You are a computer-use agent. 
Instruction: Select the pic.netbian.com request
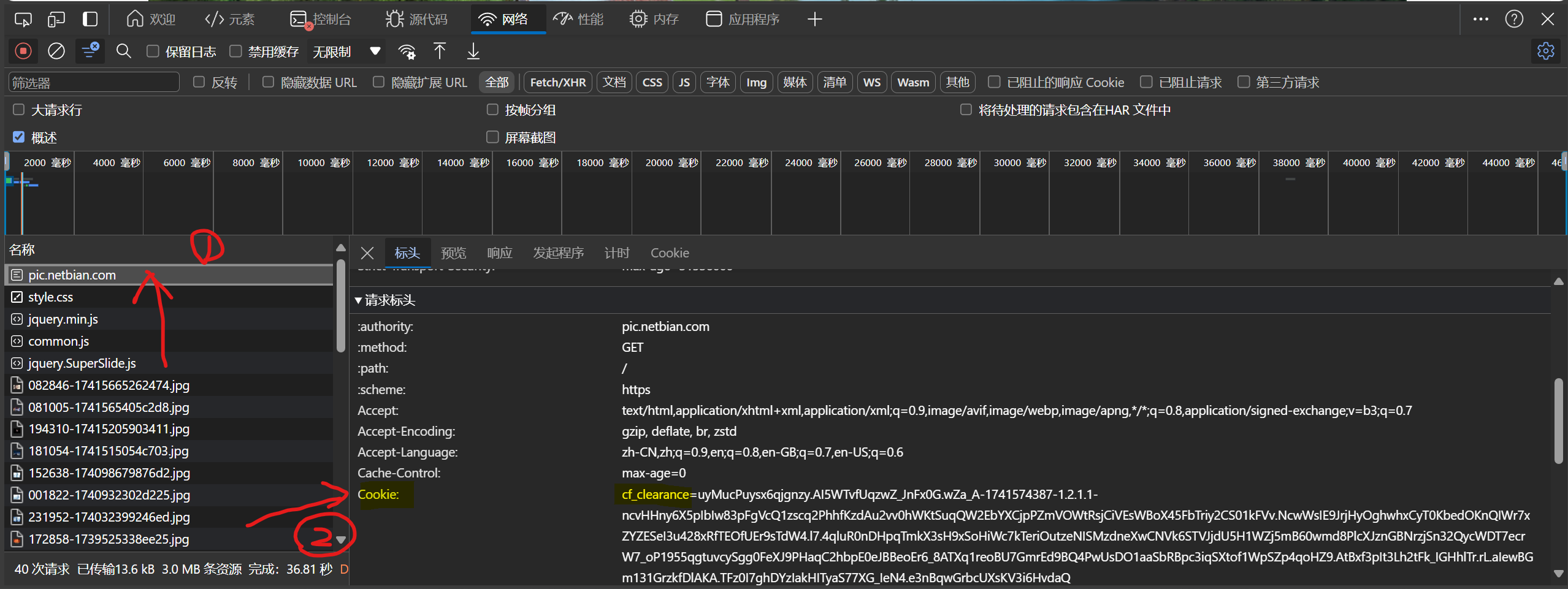[x=72, y=275]
